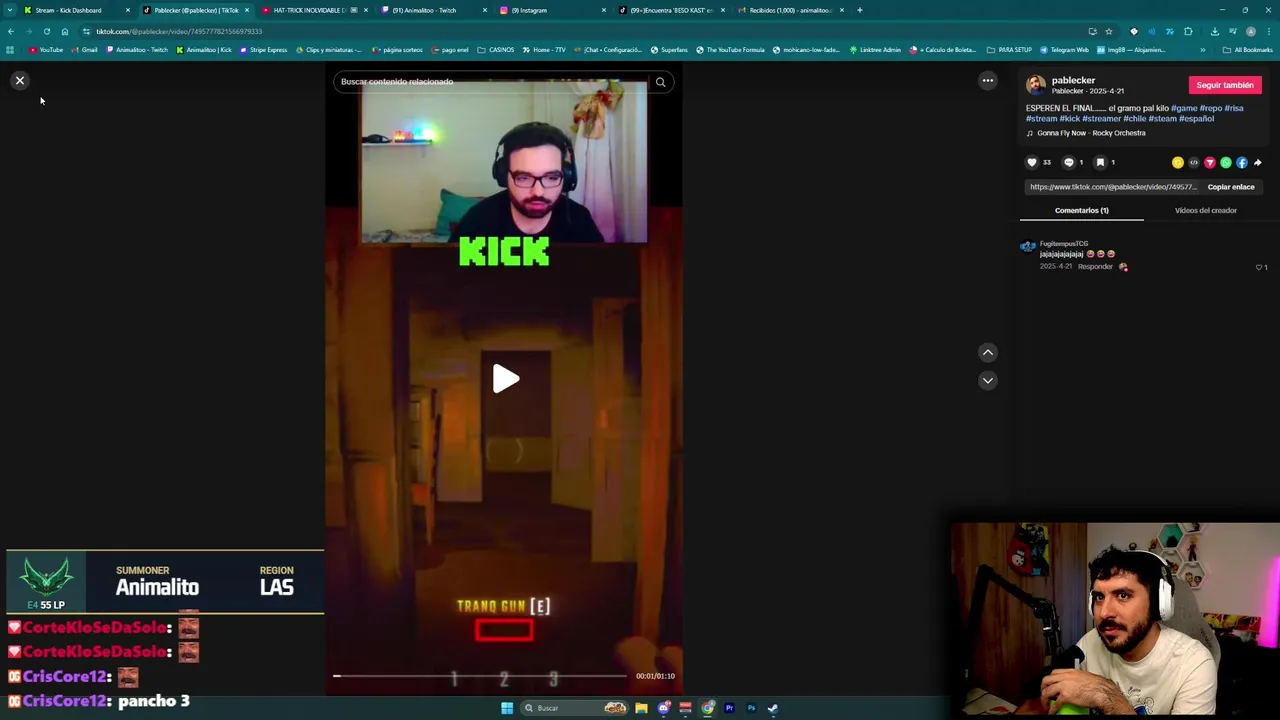Screen dimensions: 1280x720
Task: Click the #chile hashtag
Action: point(1134,118)
